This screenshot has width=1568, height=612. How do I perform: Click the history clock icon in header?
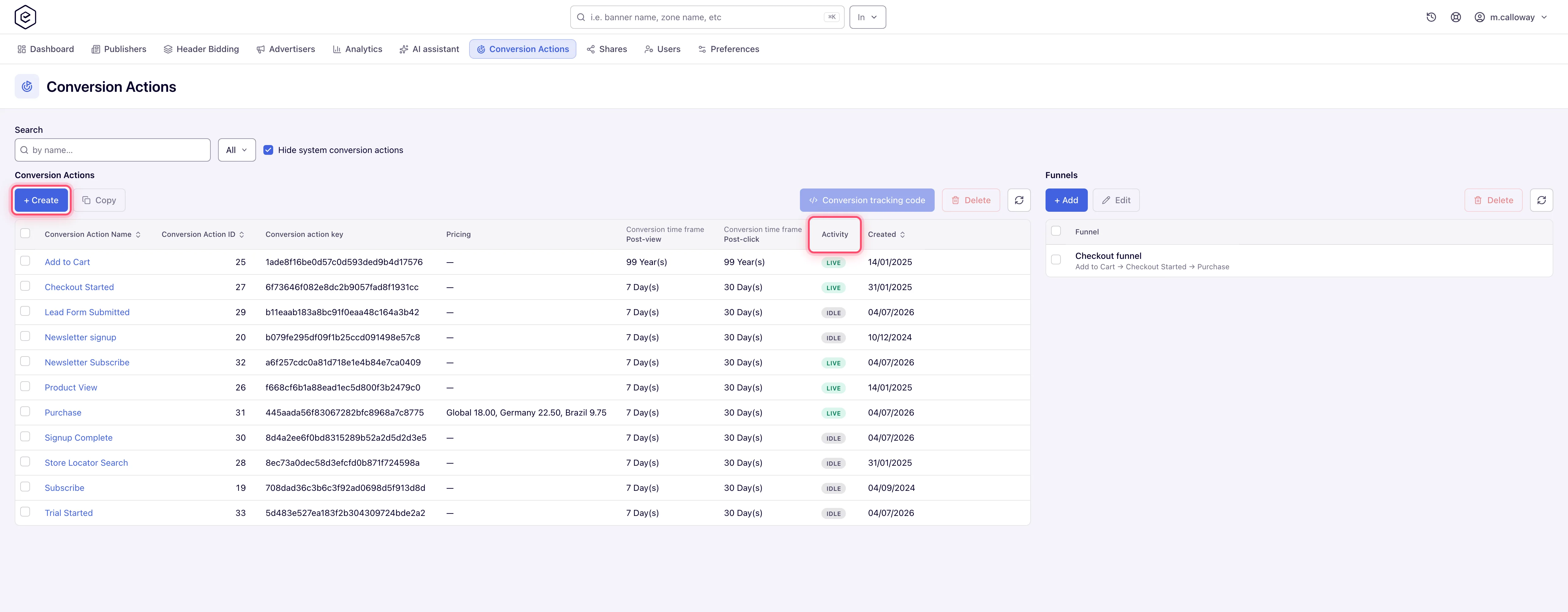pos(1431,17)
